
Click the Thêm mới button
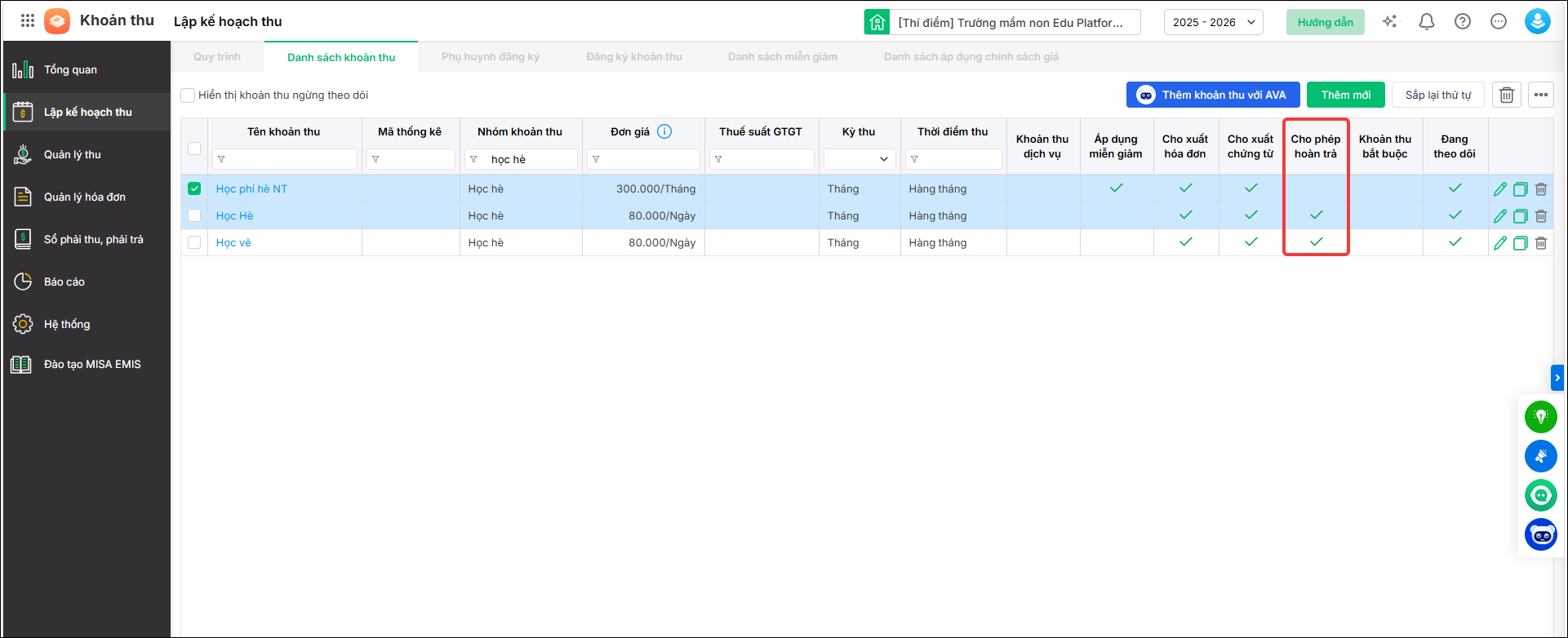click(1346, 95)
